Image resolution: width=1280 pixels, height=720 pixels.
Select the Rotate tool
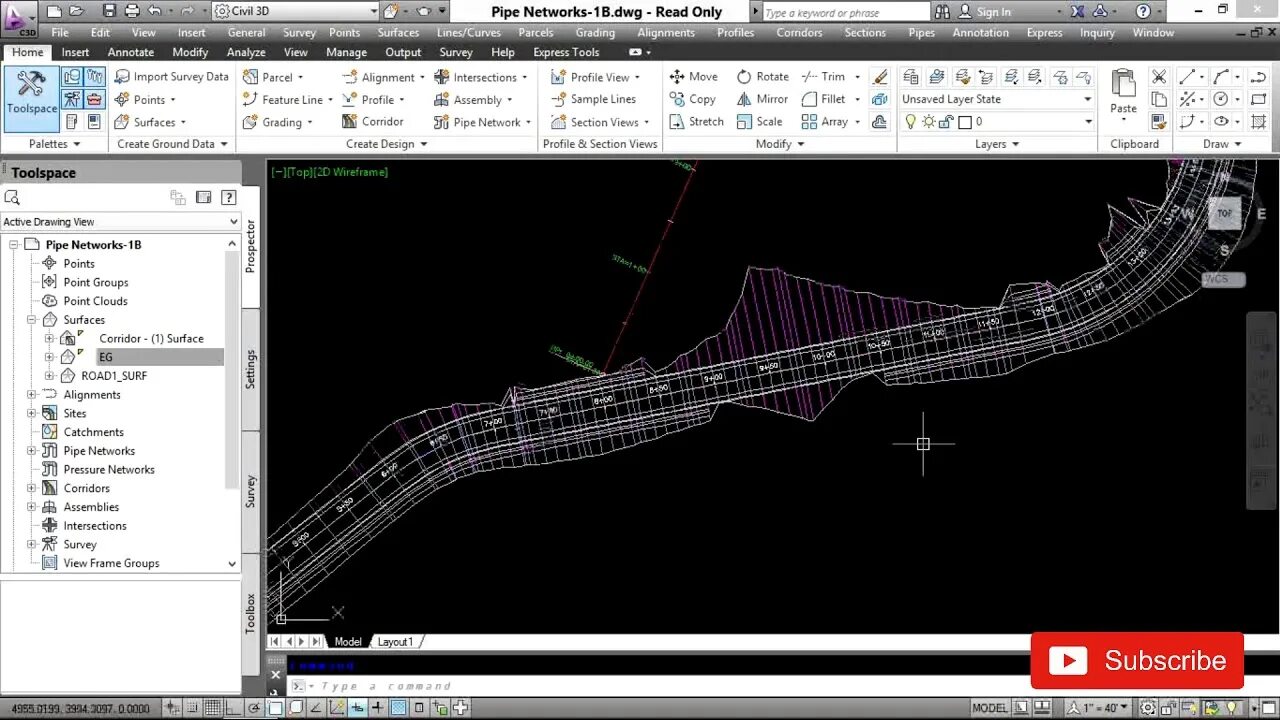tap(763, 76)
